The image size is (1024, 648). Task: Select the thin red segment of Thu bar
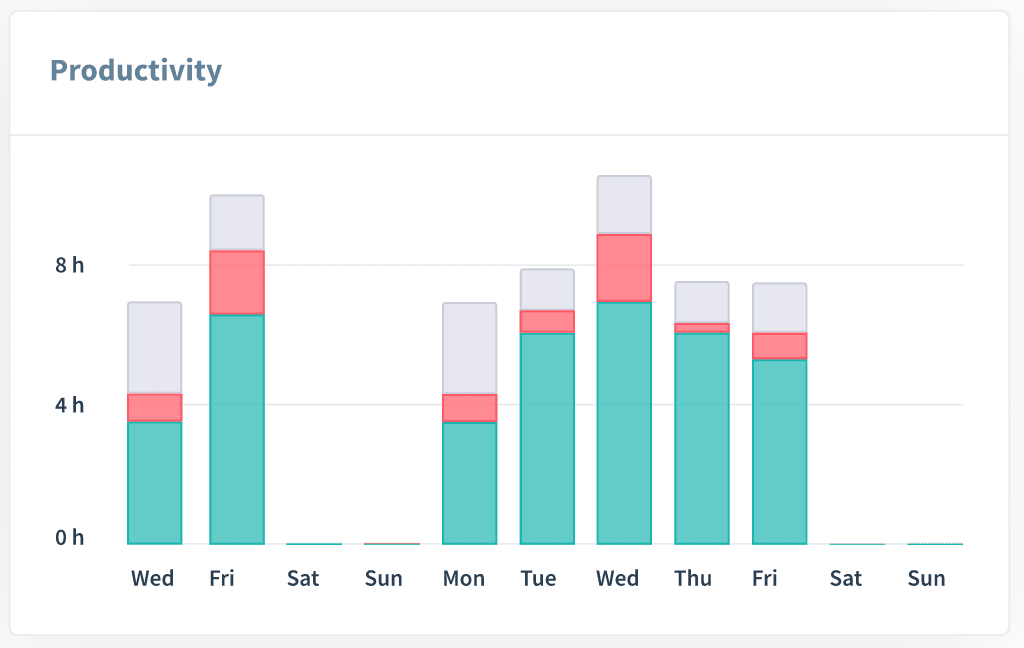coord(701,328)
